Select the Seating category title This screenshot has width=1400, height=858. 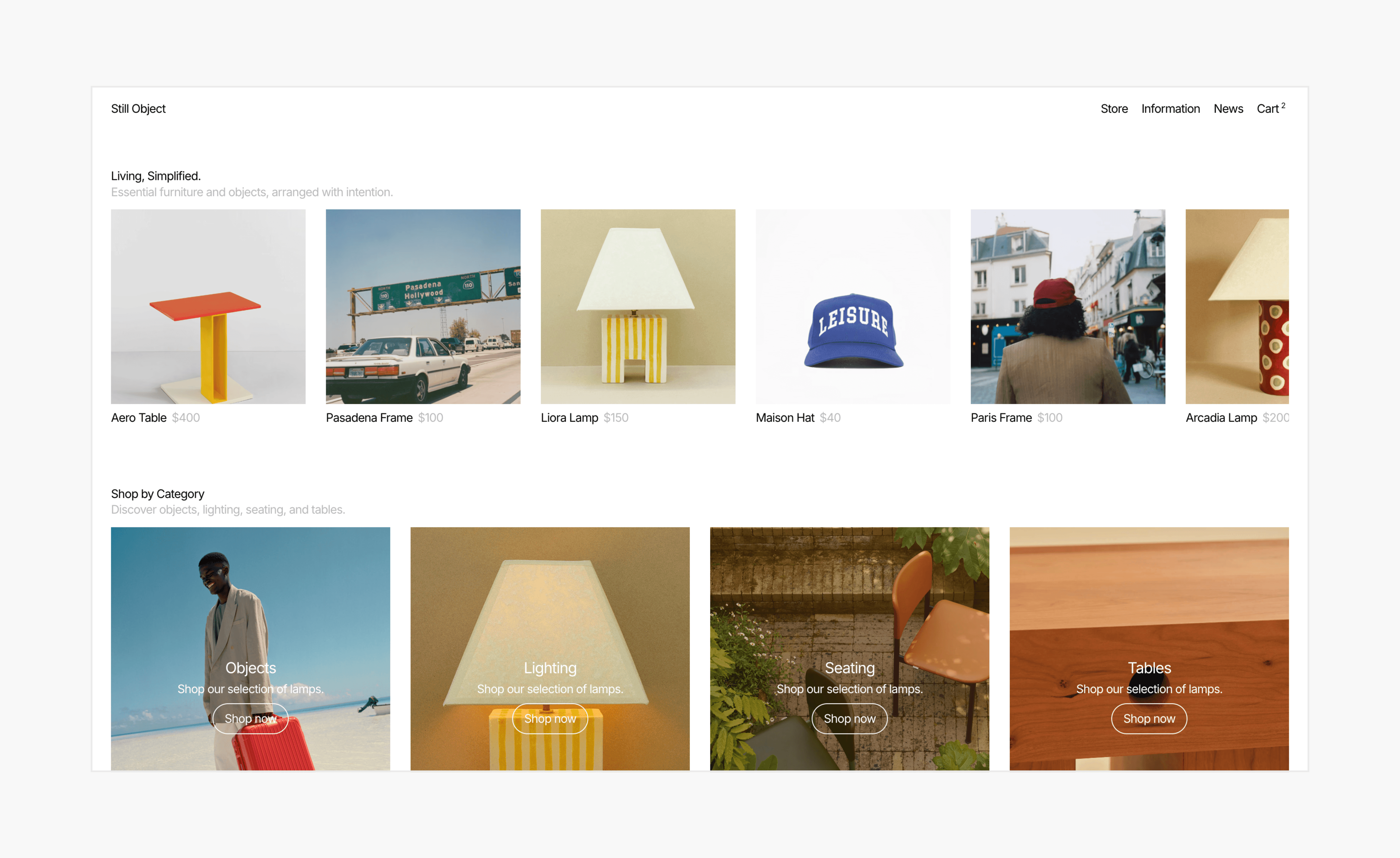click(x=850, y=668)
